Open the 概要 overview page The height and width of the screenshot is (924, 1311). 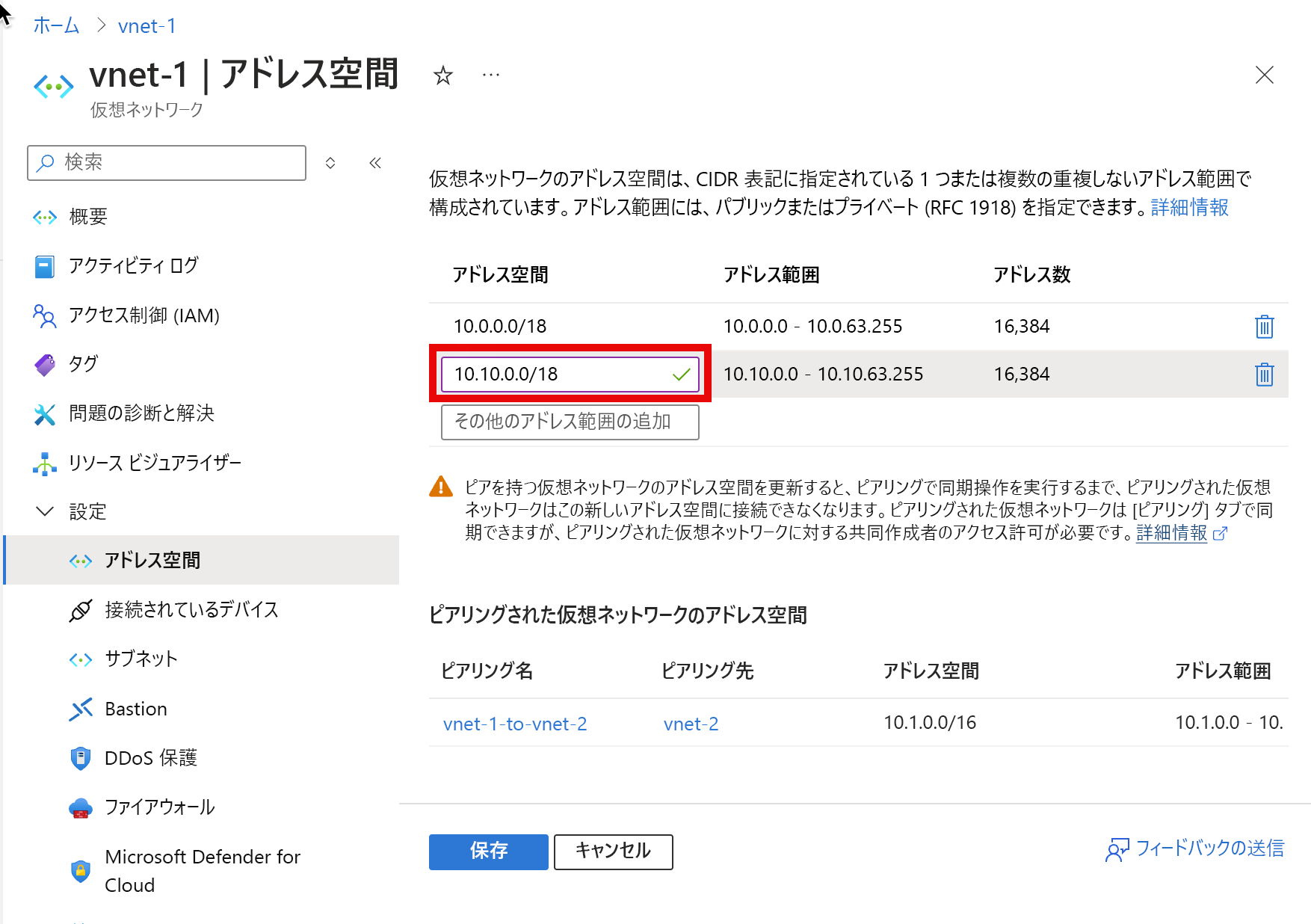coord(89,216)
